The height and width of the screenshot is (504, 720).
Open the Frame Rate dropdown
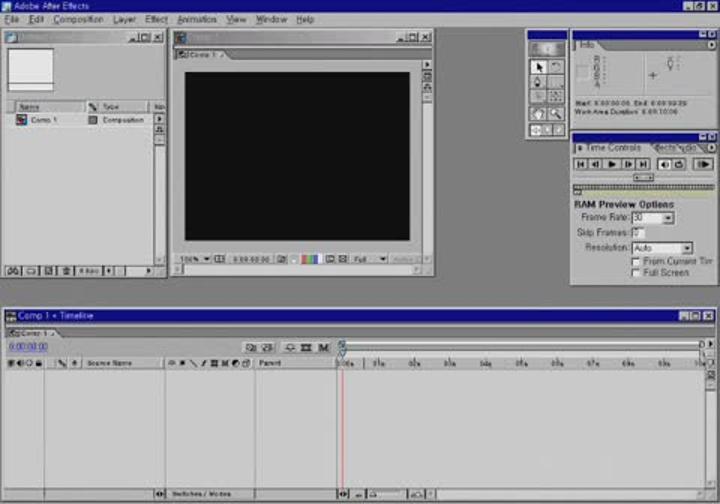click(x=668, y=218)
